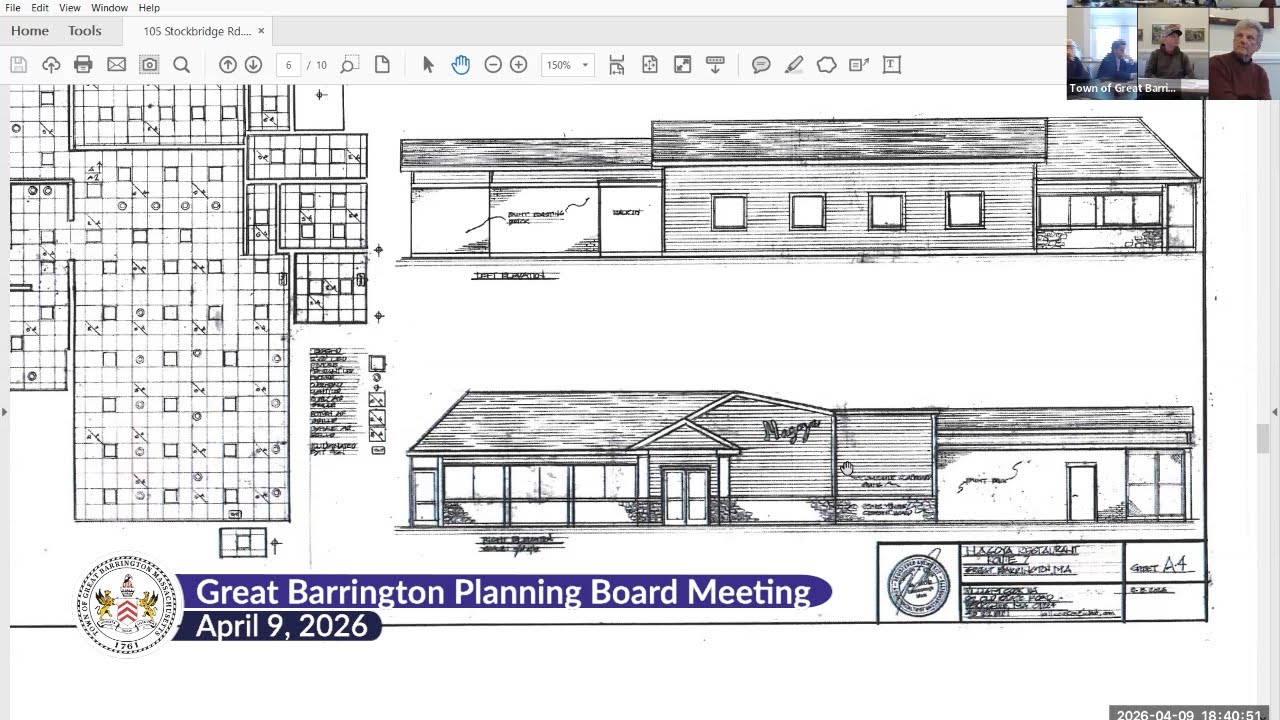Open the File menu
Image resolution: width=1280 pixels, height=720 pixels.
click(x=13, y=8)
